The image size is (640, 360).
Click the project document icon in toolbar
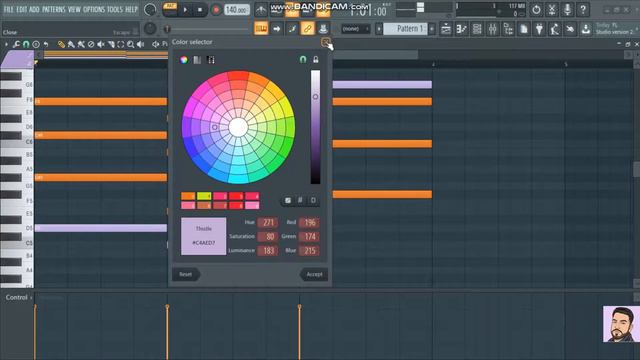(524, 29)
